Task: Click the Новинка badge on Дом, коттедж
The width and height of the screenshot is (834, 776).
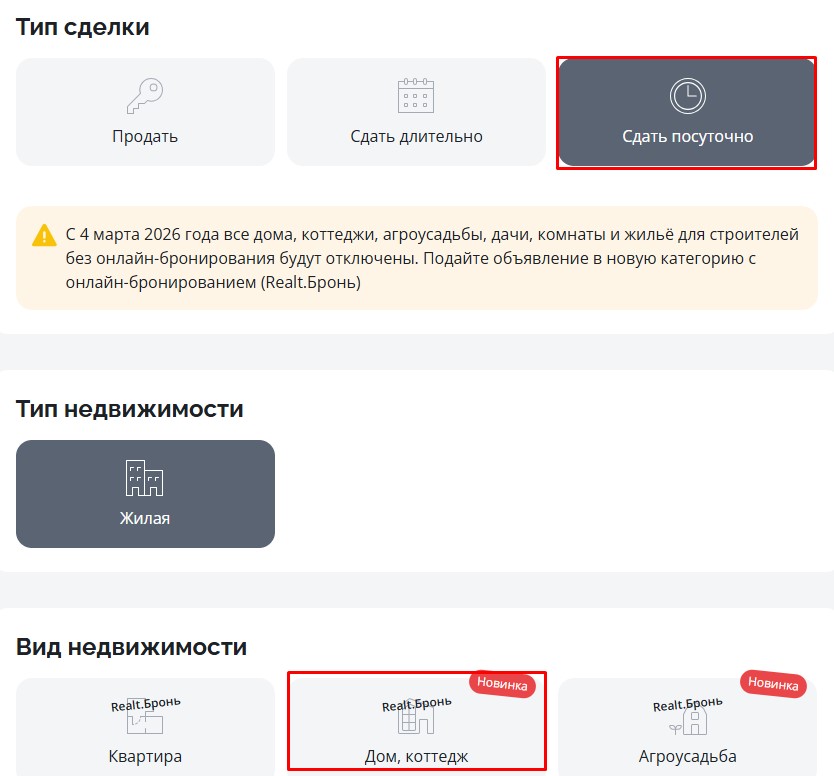Action: 502,685
